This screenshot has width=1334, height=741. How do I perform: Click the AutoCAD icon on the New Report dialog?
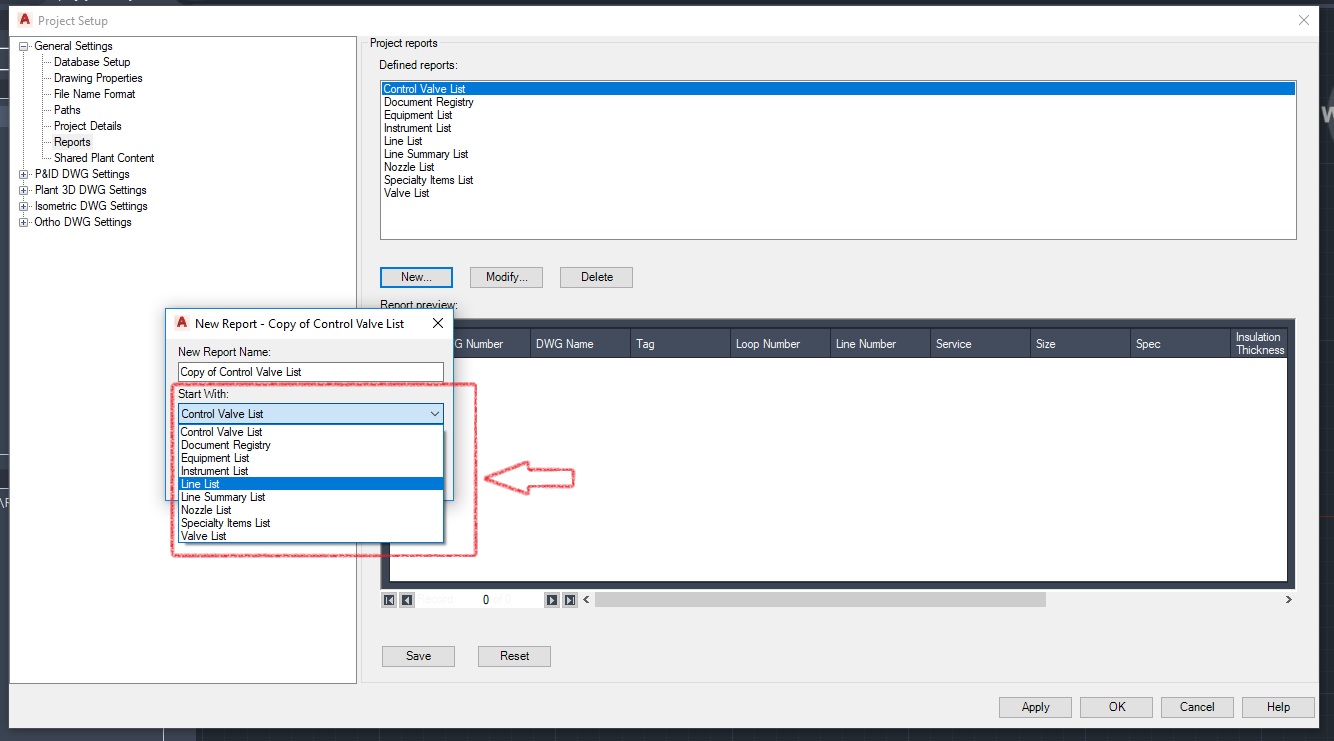point(181,323)
